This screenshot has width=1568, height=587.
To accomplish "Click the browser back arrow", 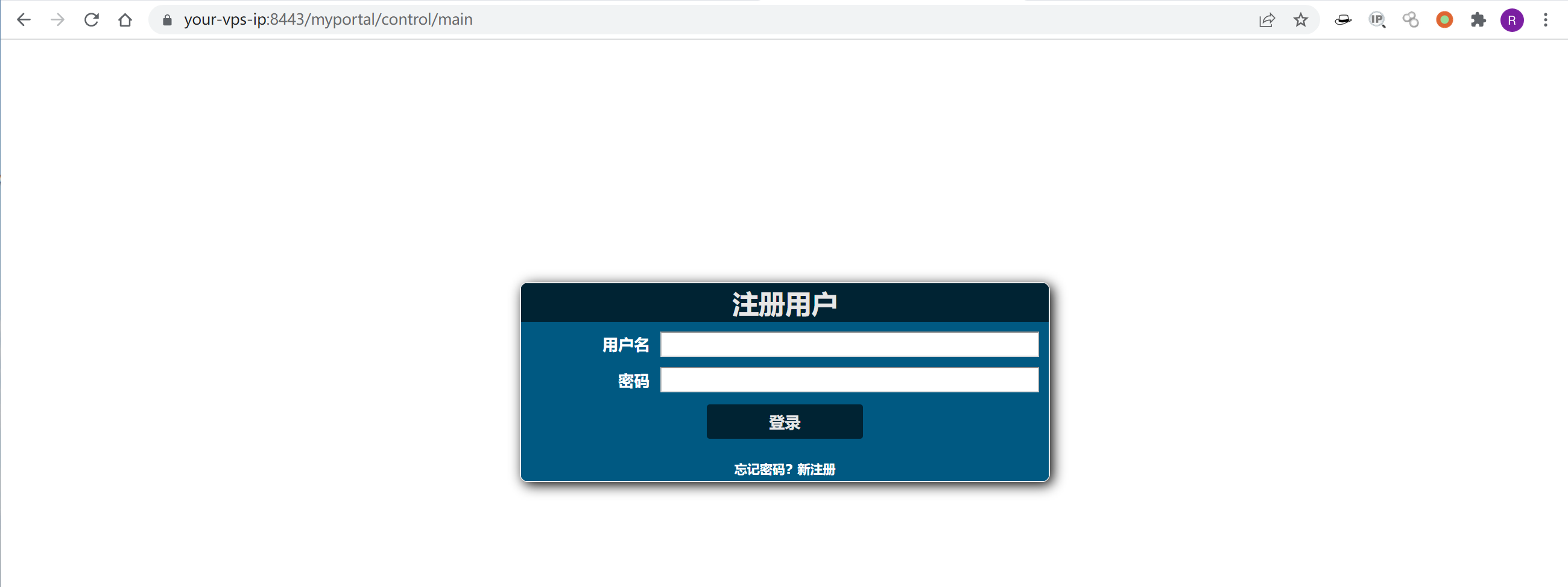I will coord(24,20).
